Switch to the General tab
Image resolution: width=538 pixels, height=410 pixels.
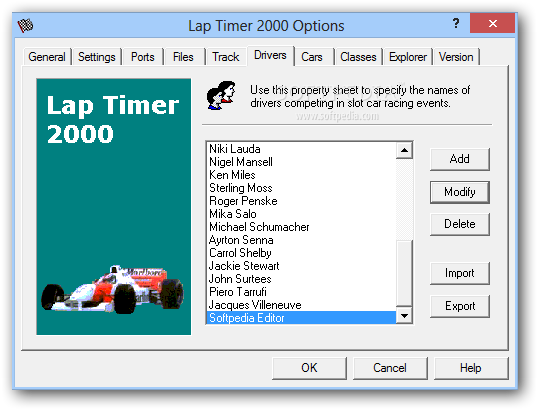(x=47, y=57)
